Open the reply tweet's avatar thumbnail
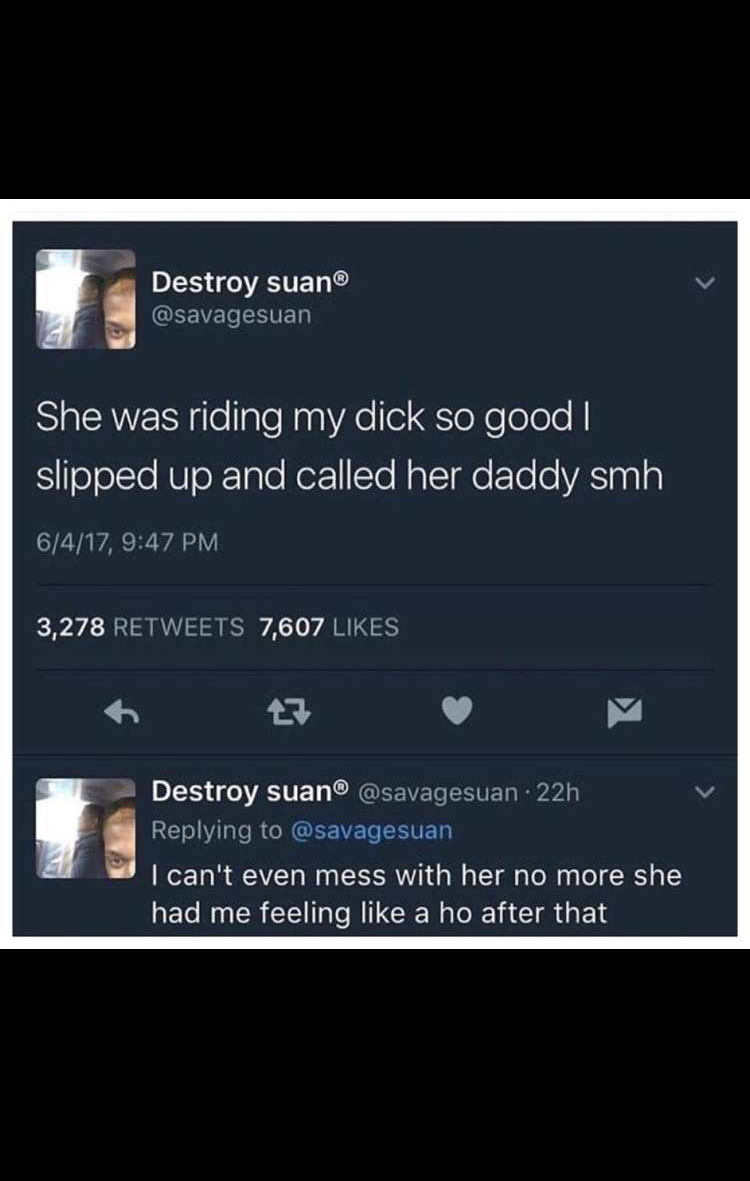The width and height of the screenshot is (750, 1181). click(86, 828)
